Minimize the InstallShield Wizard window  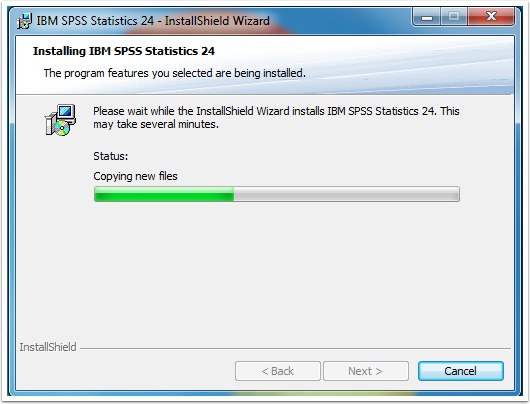click(427, 17)
